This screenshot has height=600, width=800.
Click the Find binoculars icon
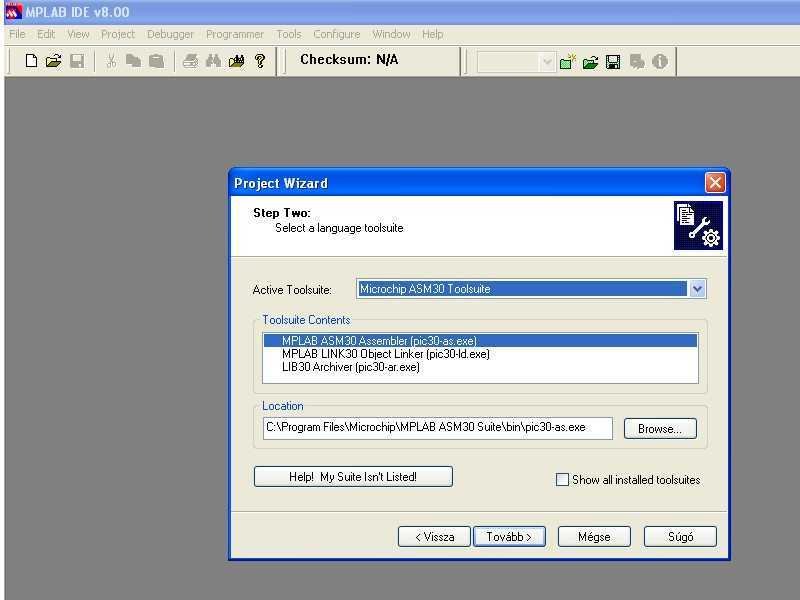[x=213, y=61]
